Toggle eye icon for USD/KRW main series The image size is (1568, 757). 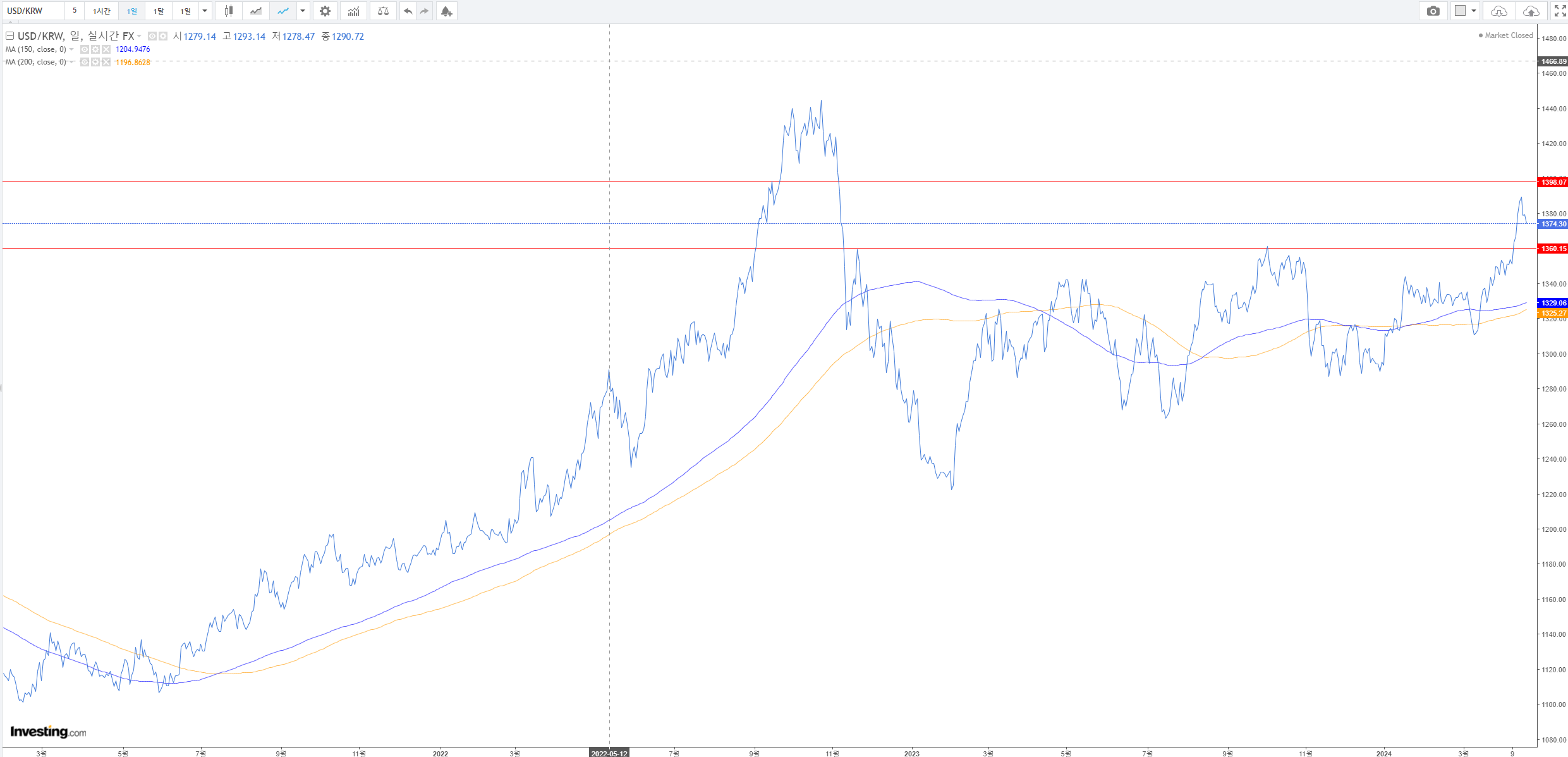tap(152, 36)
